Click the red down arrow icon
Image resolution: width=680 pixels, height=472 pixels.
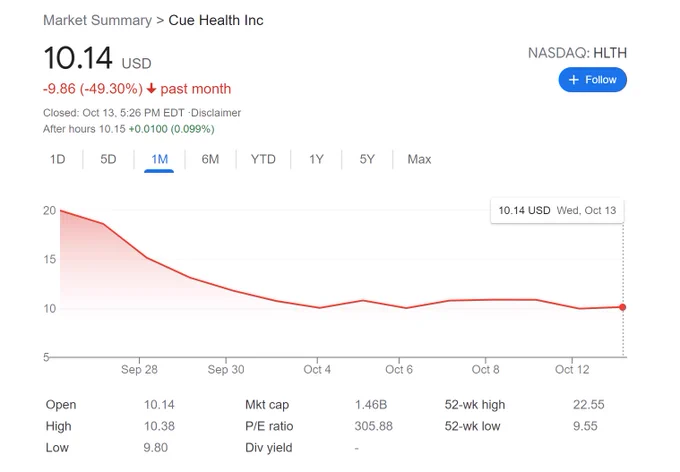[151, 88]
